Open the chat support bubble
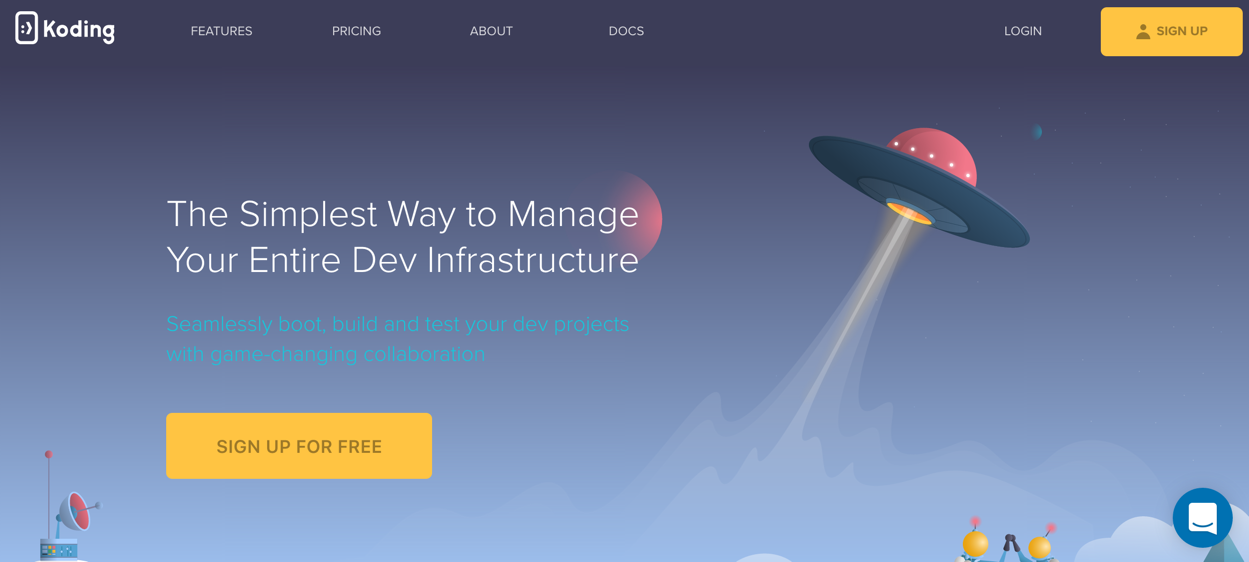1249x562 pixels. (x=1202, y=517)
